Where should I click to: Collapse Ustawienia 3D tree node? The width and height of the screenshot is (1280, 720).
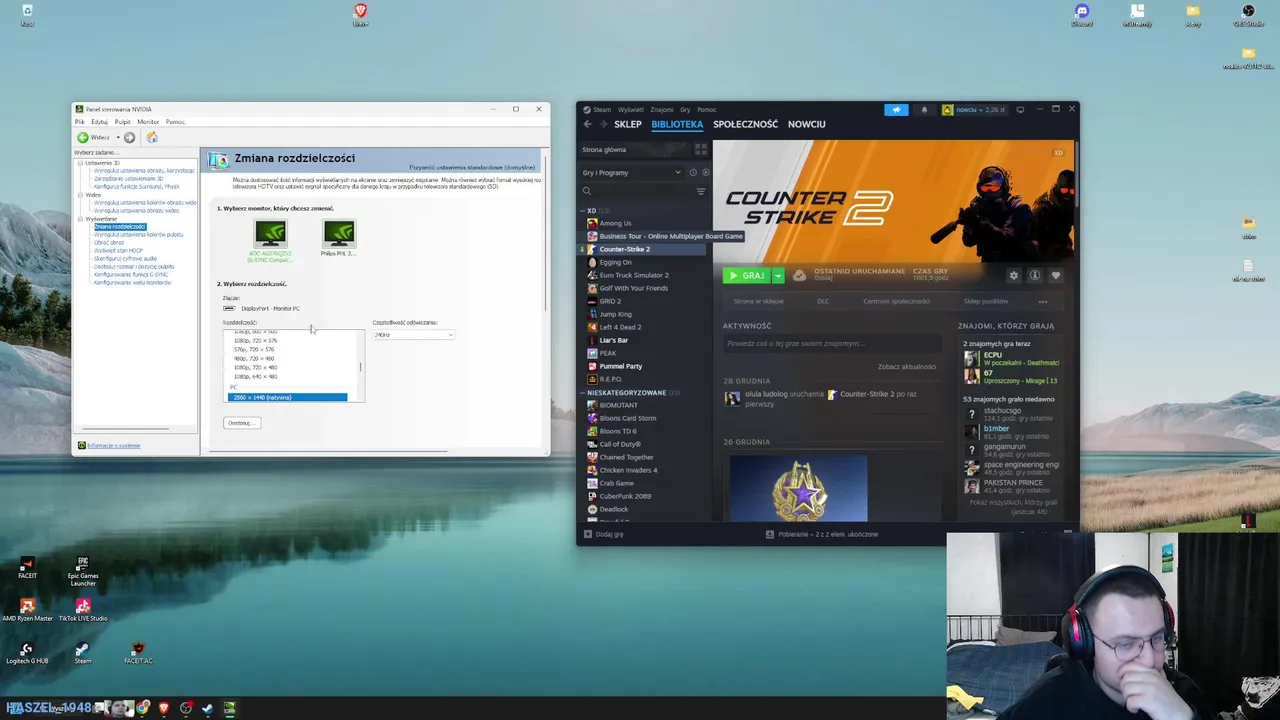pyautogui.click(x=80, y=163)
